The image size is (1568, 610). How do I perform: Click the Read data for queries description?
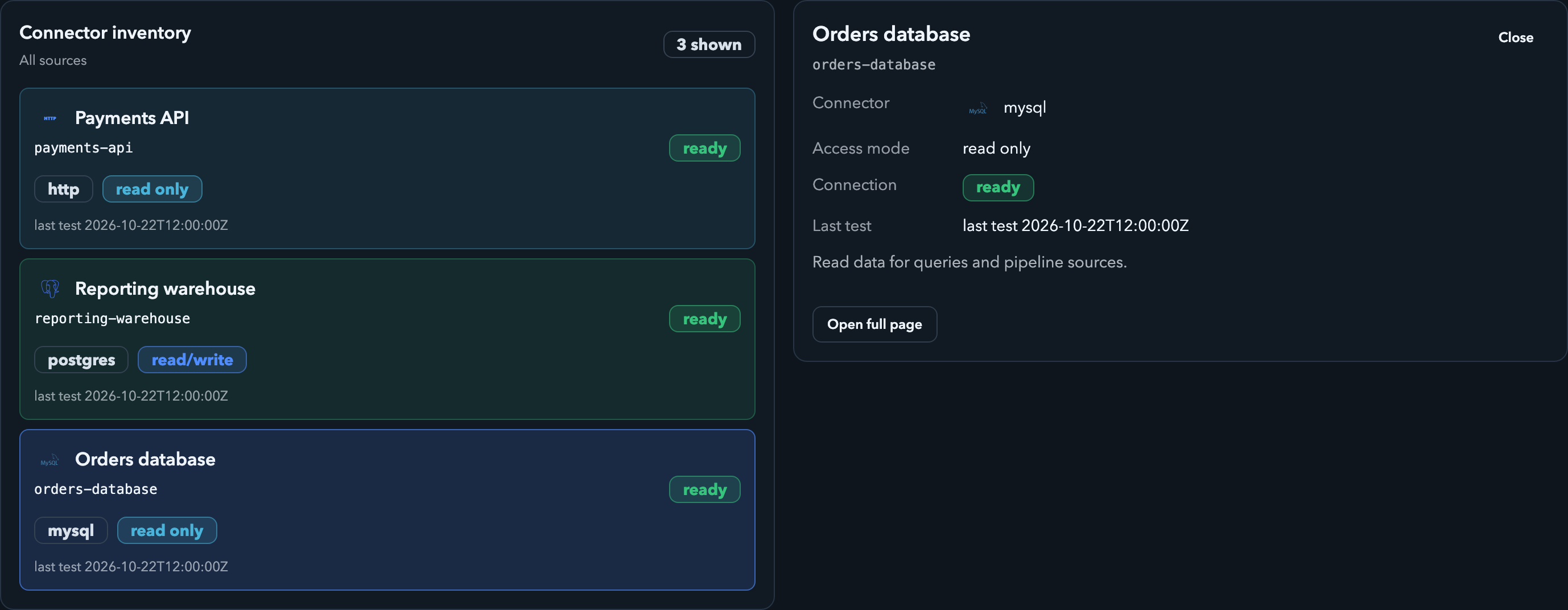(x=969, y=262)
